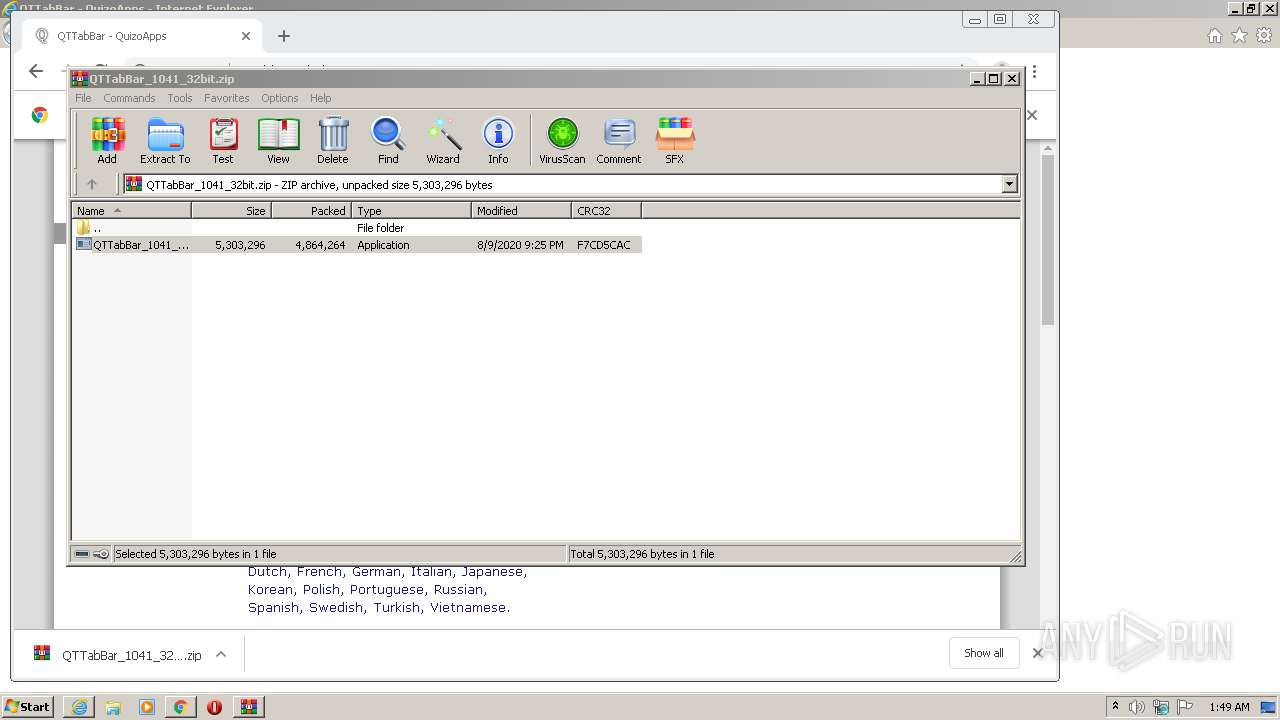
Task: Click the Action Center flag icon
Action: (1184, 707)
